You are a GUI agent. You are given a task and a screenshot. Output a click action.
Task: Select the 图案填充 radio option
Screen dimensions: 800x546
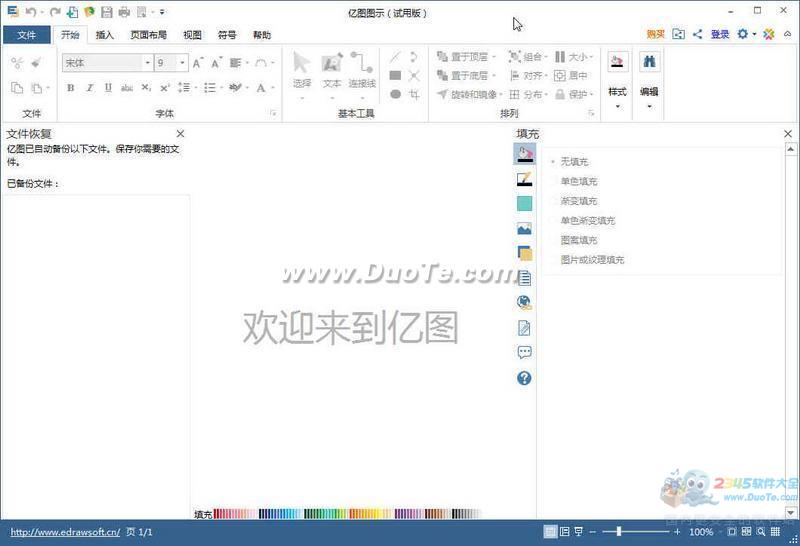coord(574,240)
